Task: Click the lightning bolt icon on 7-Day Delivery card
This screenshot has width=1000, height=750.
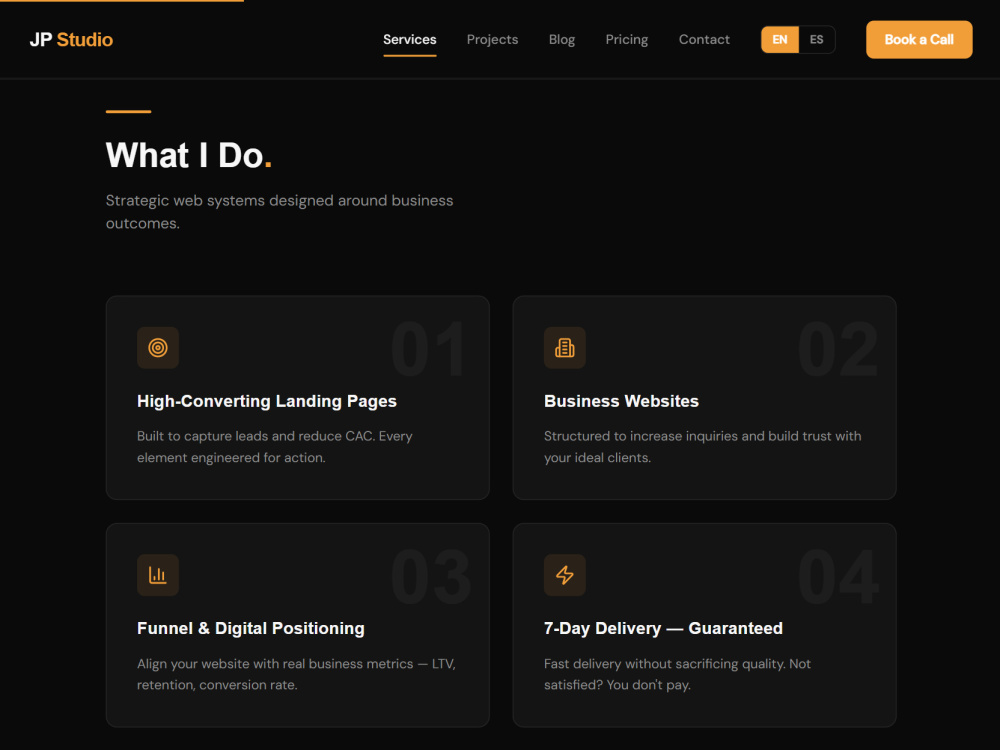Action: [x=564, y=575]
